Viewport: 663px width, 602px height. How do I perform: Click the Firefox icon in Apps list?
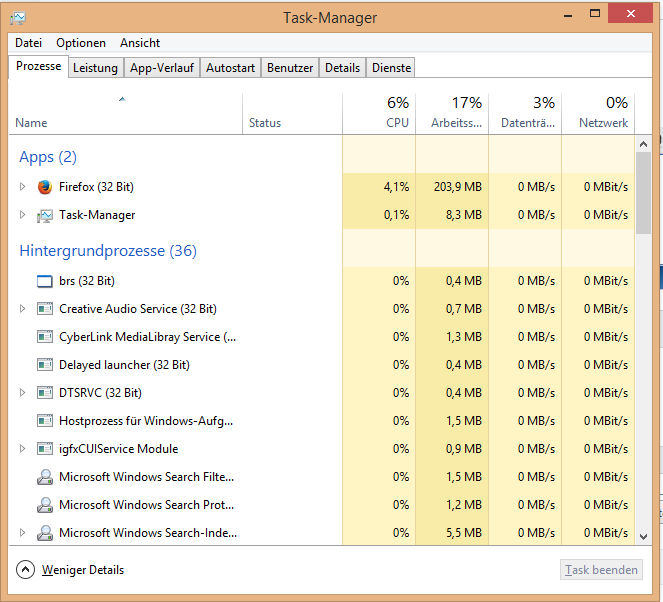[45, 186]
